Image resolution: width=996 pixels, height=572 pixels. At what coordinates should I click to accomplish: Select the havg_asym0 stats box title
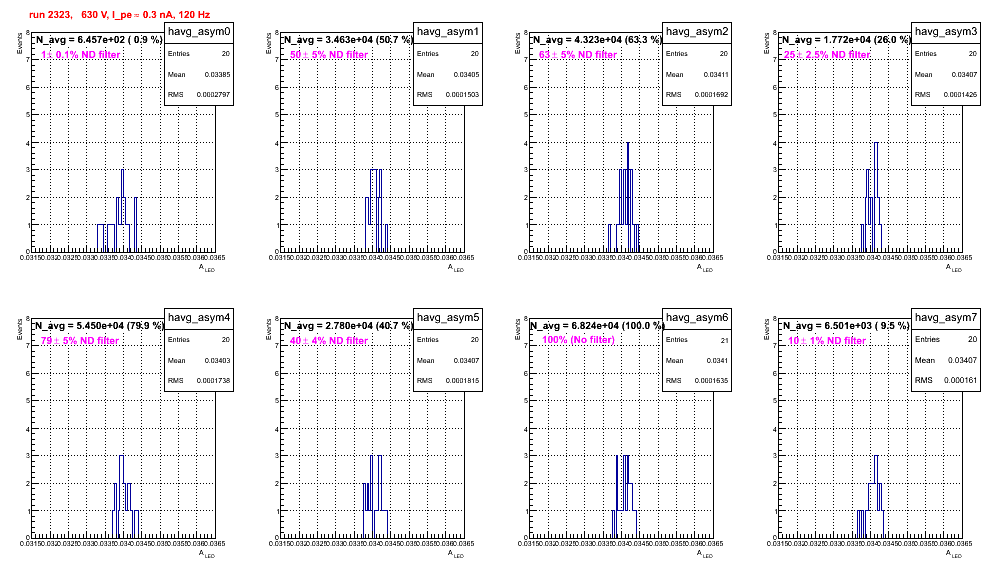(199, 32)
